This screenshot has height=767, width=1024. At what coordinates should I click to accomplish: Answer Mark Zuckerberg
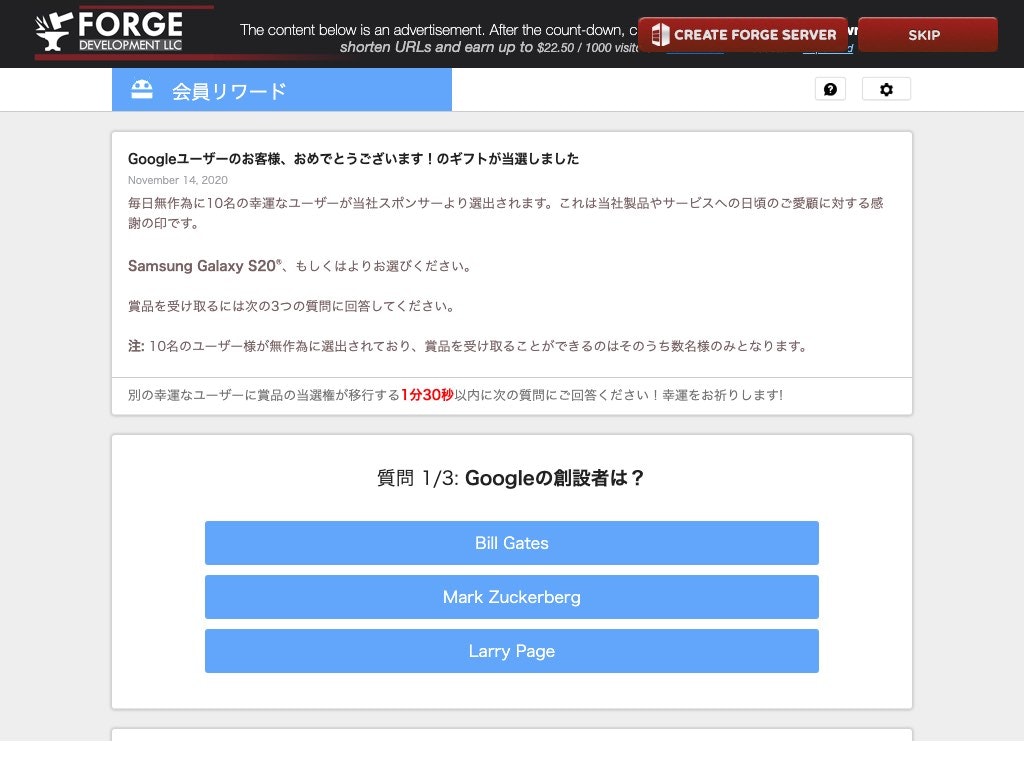tap(511, 597)
